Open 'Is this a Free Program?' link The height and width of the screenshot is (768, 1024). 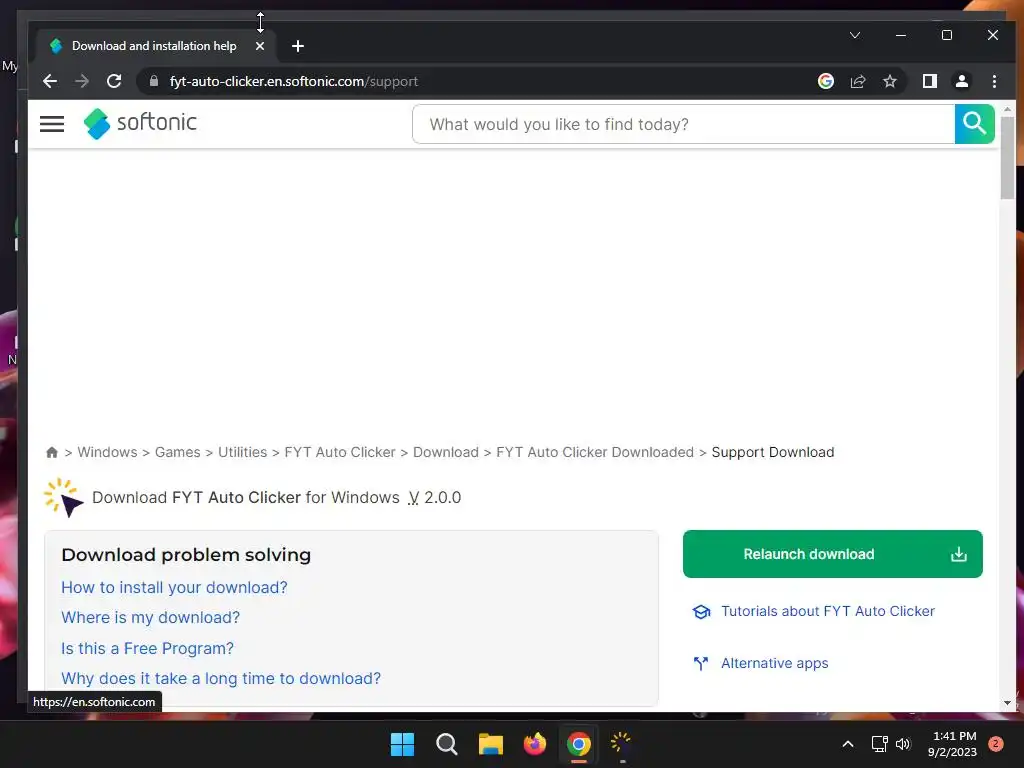(147, 648)
